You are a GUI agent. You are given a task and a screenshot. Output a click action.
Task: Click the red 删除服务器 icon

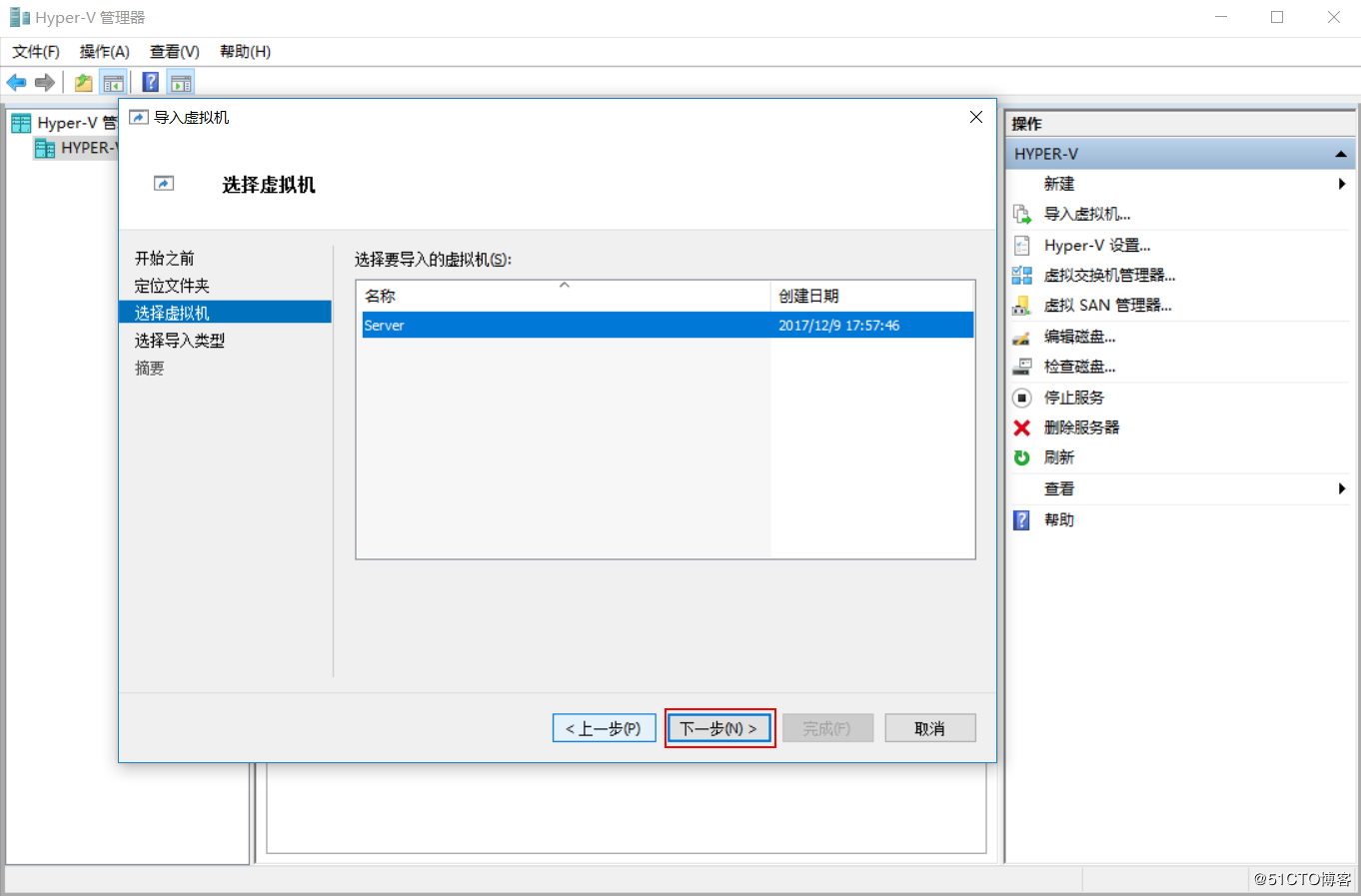click(1023, 427)
